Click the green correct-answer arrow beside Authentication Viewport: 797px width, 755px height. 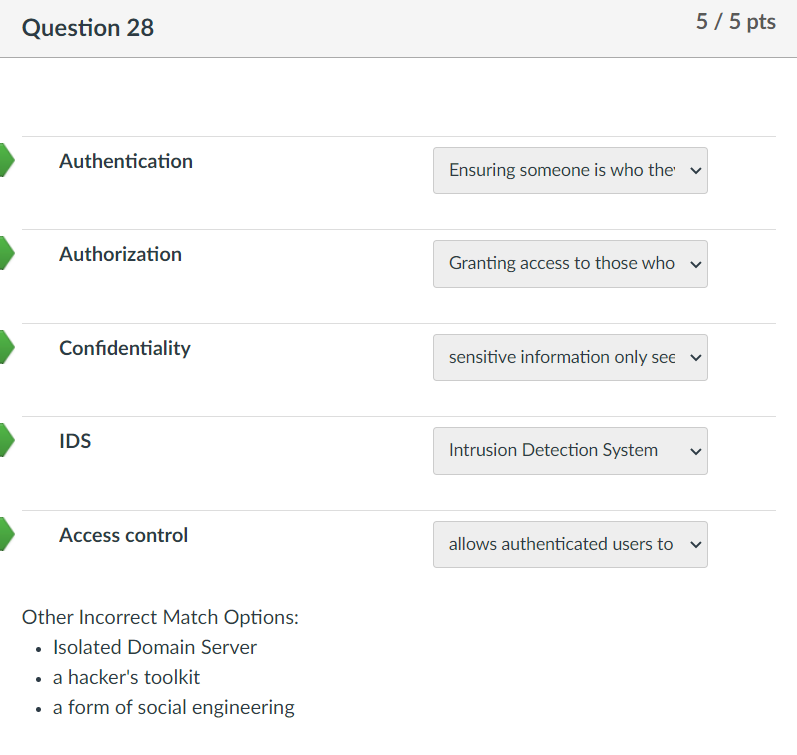tap(7, 160)
